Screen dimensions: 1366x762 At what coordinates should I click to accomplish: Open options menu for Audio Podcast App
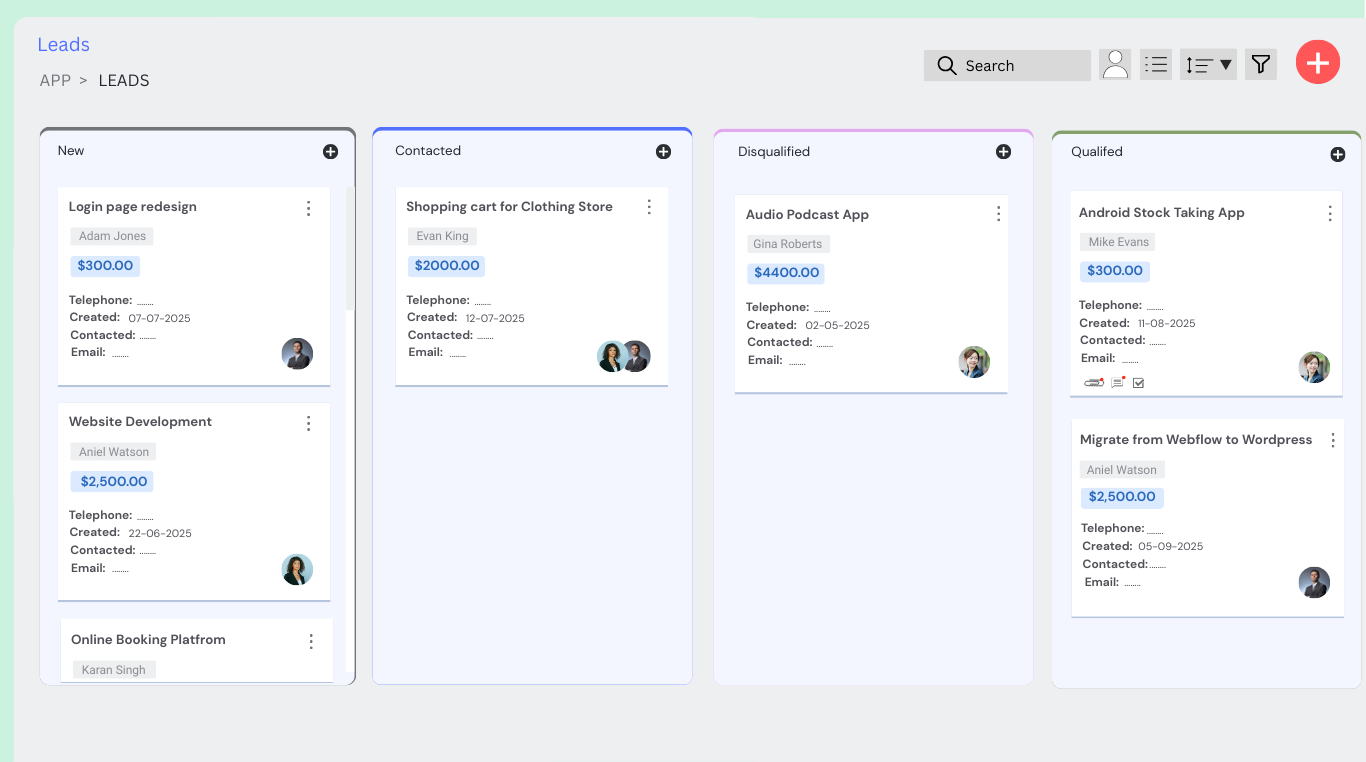pos(998,214)
